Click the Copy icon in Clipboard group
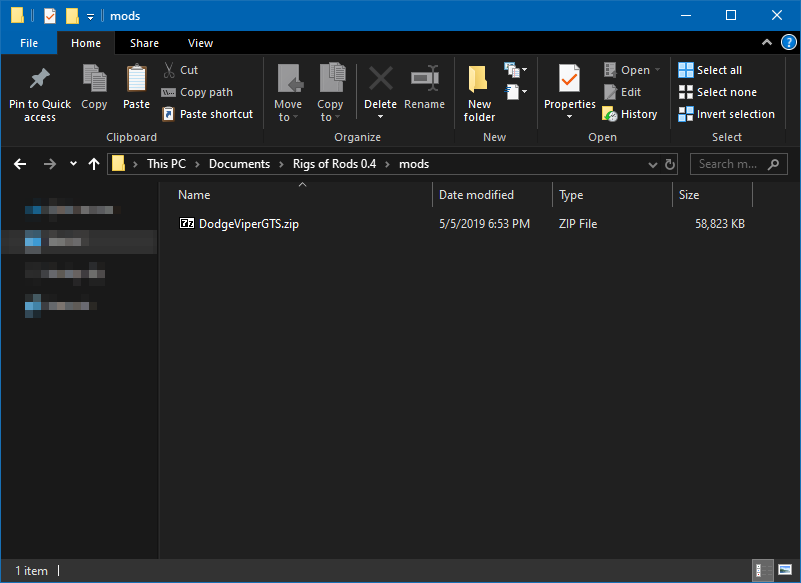This screenshot has width=801, height=583. coord(94,79)
